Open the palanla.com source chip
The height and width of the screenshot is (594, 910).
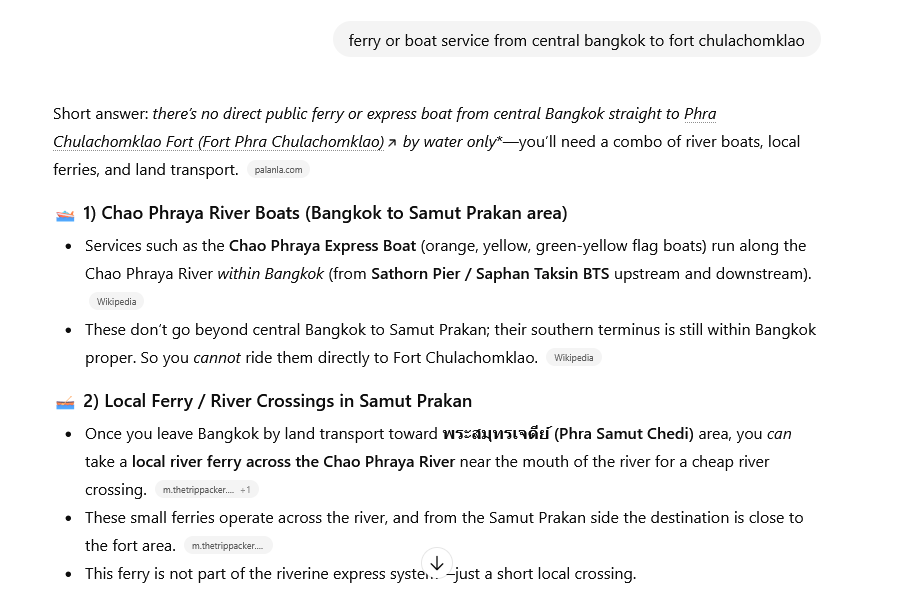click(278, 170)
